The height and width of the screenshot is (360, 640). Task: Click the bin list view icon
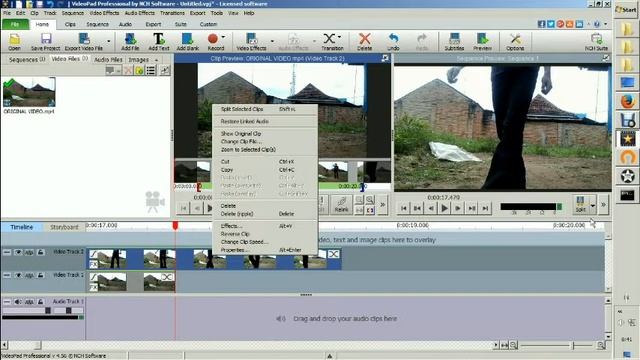pos(151,70)
